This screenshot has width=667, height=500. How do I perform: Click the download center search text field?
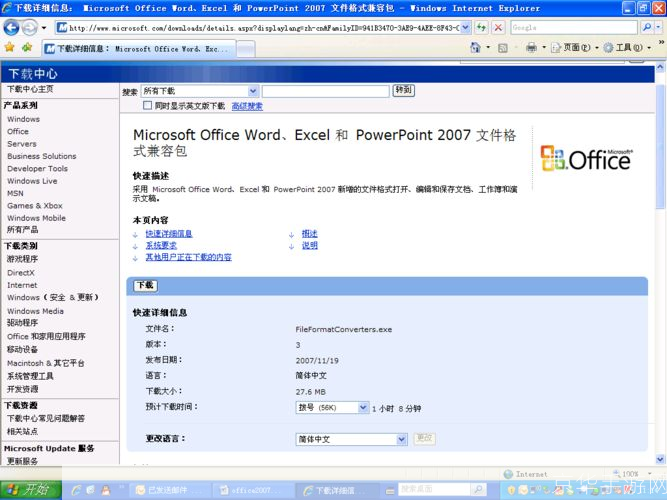pos(326,91)
